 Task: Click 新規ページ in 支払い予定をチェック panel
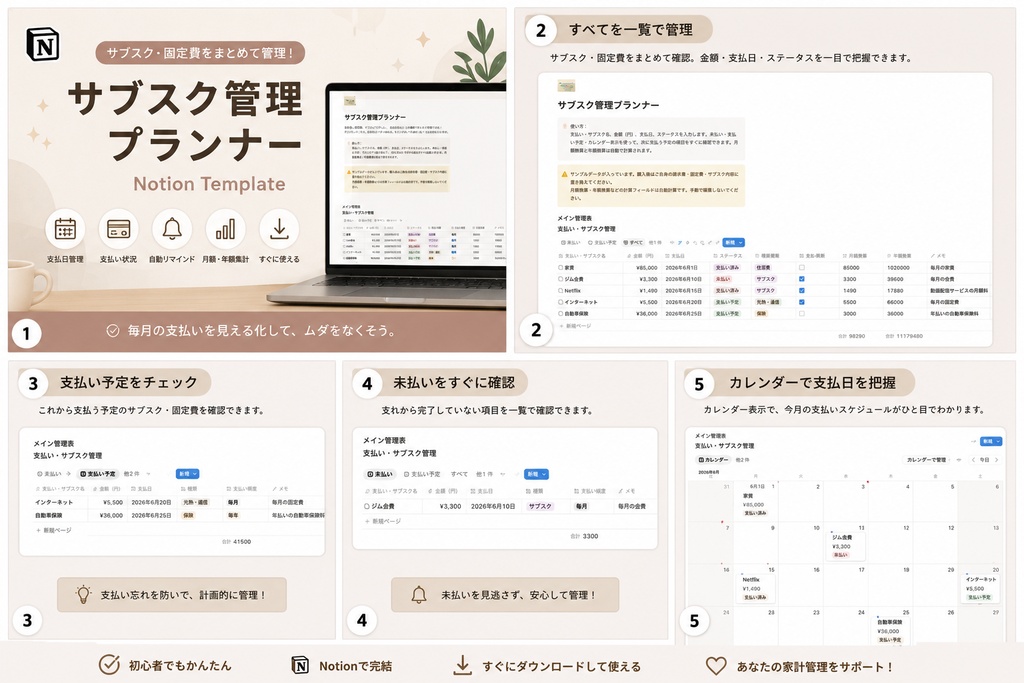pyautogui.click(x=54, y=530)
